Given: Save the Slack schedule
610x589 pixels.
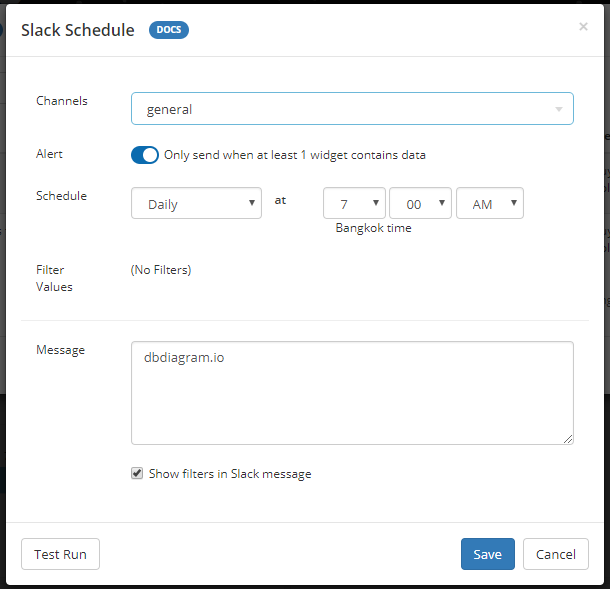Looking at the screenshot, I should tap(487, 554).
